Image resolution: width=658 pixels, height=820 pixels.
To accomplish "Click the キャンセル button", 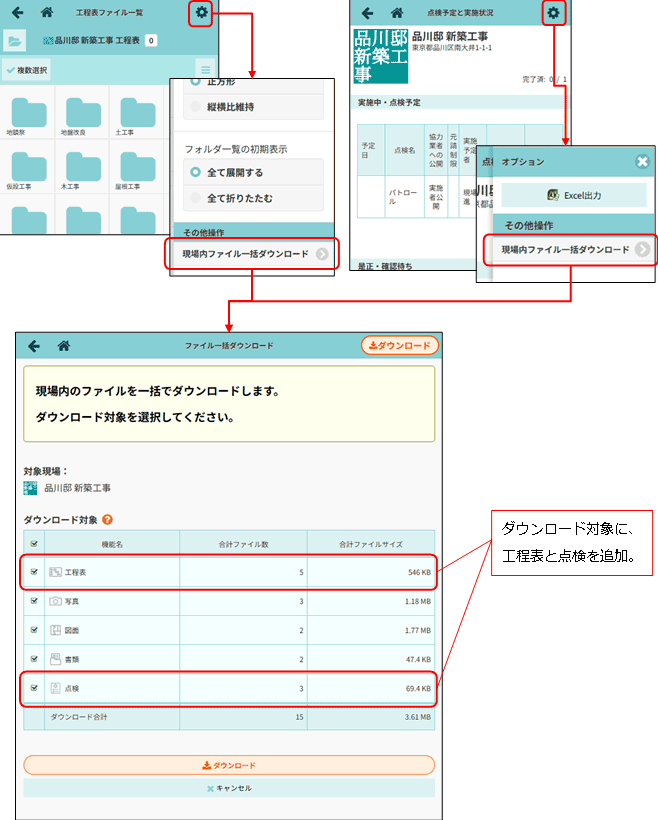I will click(x=229, y=788).
